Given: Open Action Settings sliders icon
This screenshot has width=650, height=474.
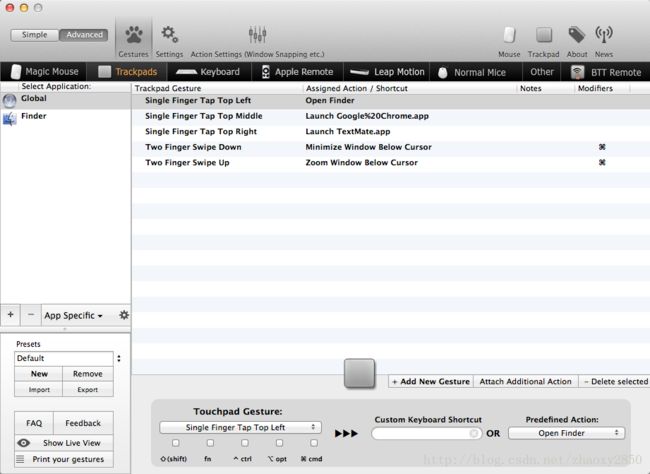Looking at the screenshot, I should (257, 41).
